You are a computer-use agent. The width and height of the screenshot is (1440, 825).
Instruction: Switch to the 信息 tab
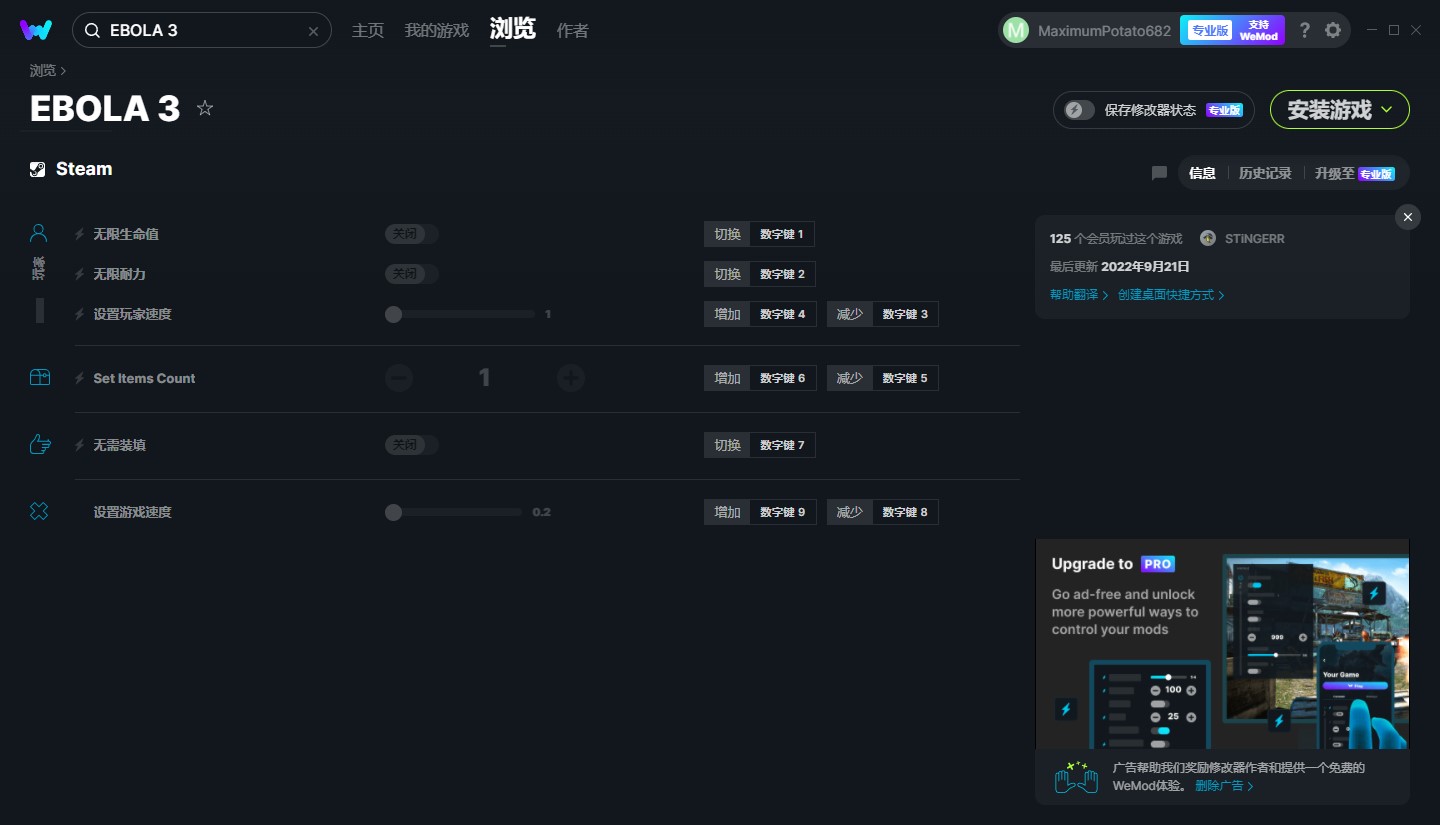tap(1202, 173)
